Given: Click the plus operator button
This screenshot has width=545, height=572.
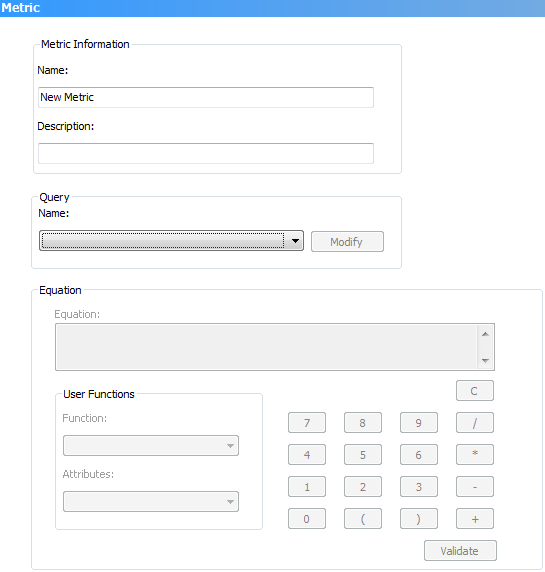Looking at the screenshot, I should [475, 519].
